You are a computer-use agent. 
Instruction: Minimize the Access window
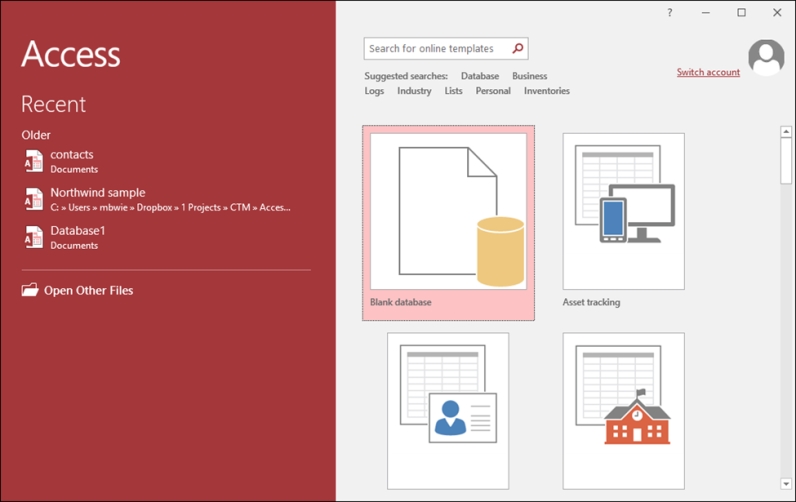coord(706,13)
